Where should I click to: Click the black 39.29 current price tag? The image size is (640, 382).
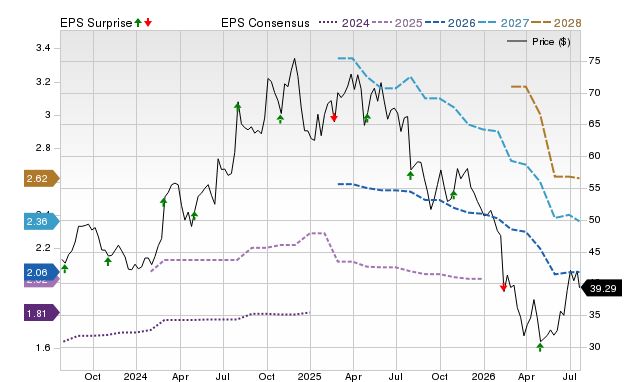(601, 288)
